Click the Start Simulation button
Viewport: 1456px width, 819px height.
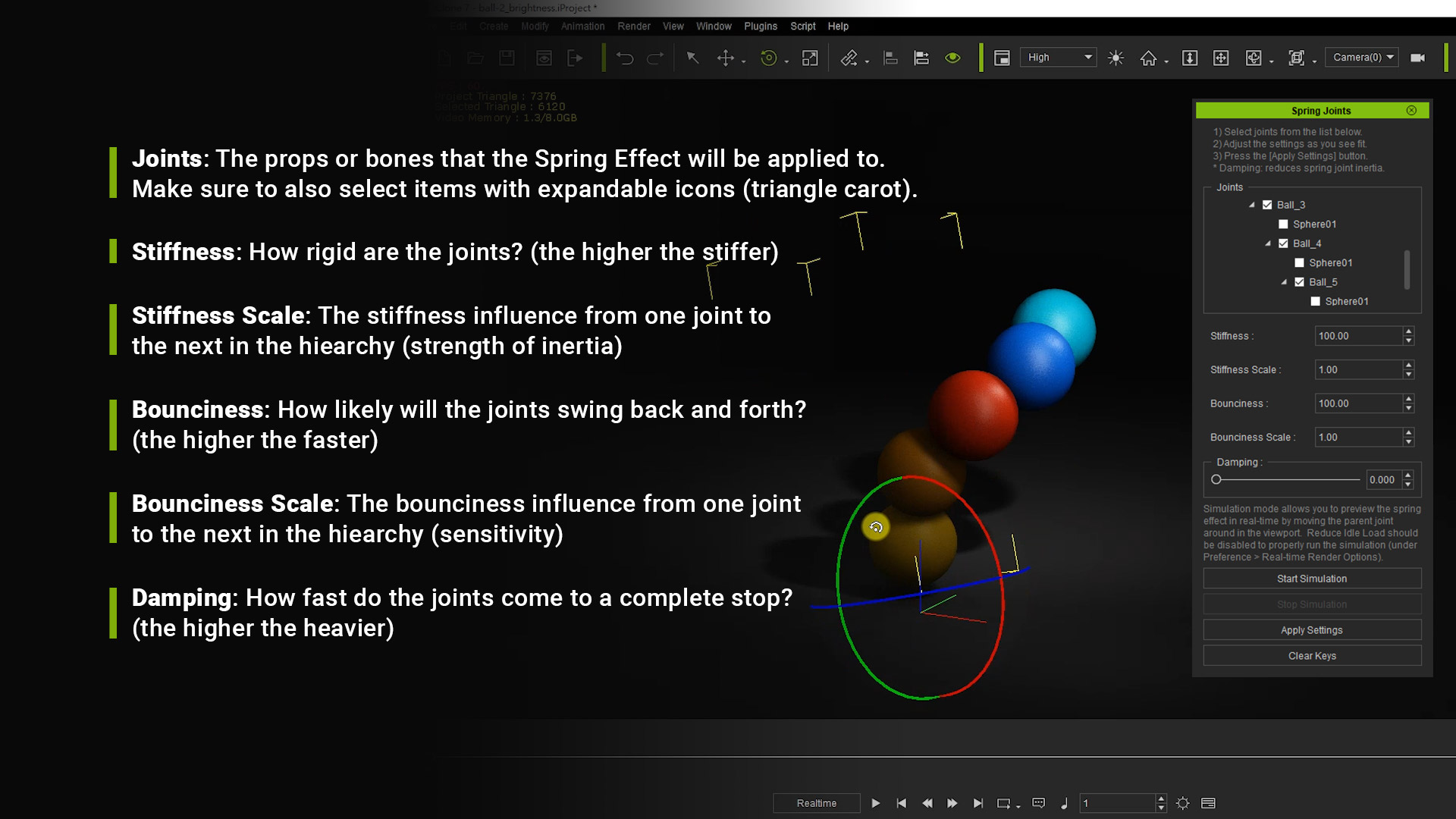pos(1312,579)
